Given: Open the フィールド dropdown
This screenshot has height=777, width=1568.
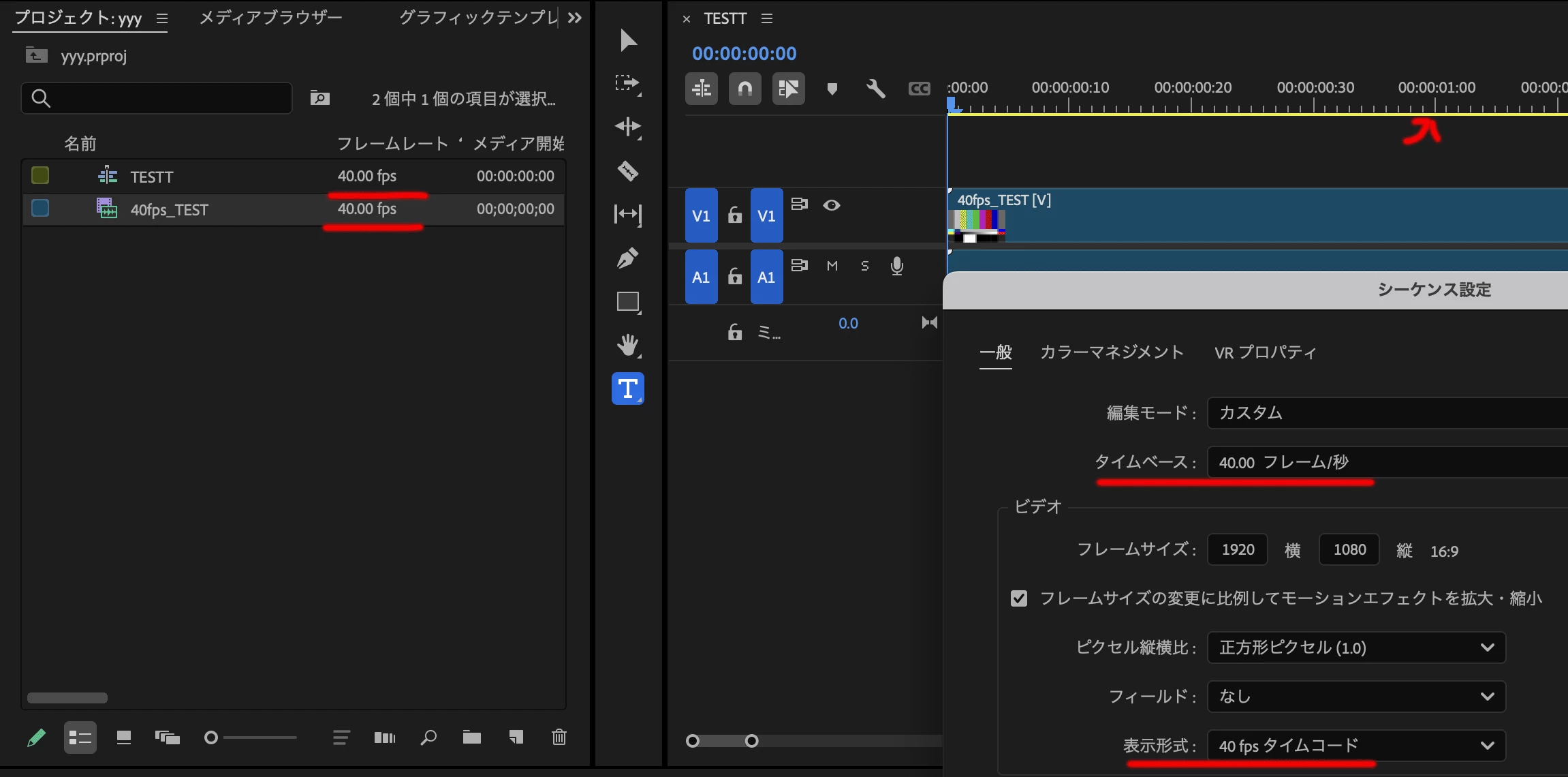Looking at the screenshot, I should tap(1355, 697).
